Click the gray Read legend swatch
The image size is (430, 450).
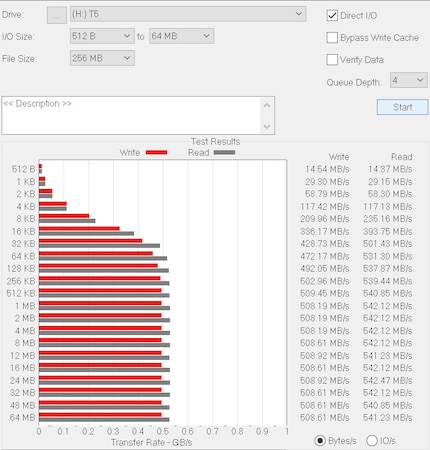pyautogui.click(x=224, y=152)
